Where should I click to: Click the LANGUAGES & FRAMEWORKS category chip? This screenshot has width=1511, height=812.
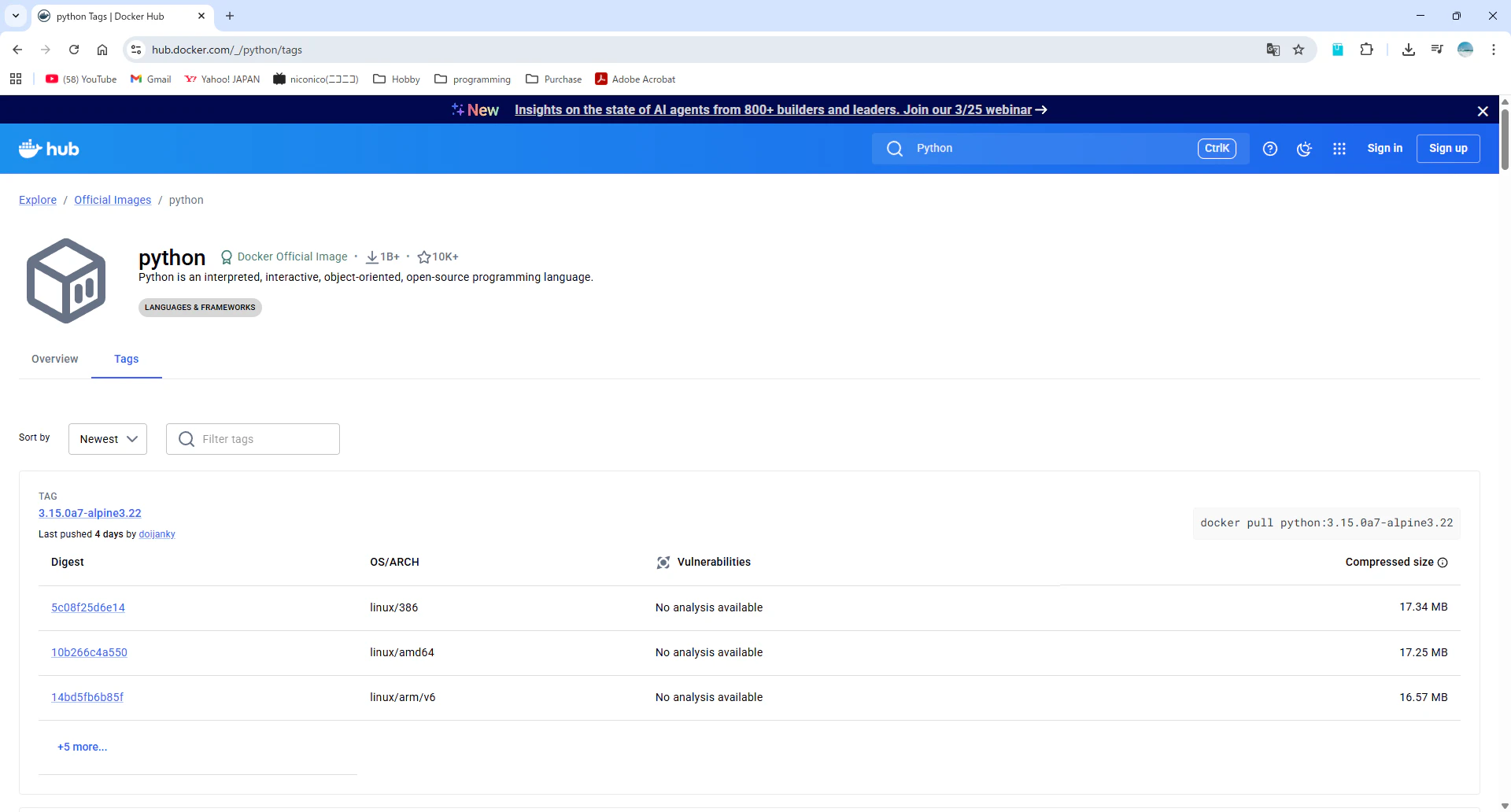(x=200, y=308)
